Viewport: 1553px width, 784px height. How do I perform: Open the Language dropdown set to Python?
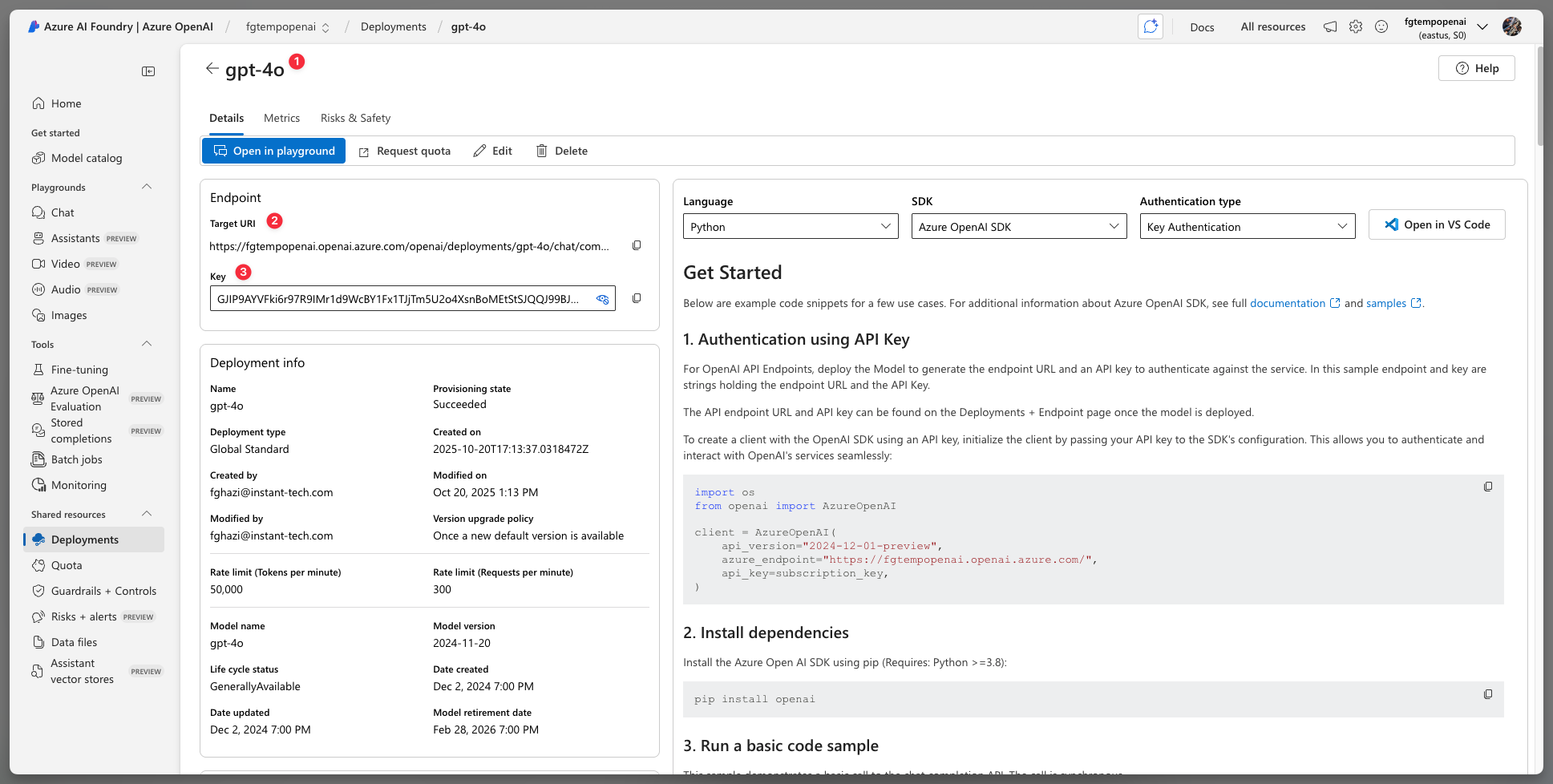click(791, 226)
